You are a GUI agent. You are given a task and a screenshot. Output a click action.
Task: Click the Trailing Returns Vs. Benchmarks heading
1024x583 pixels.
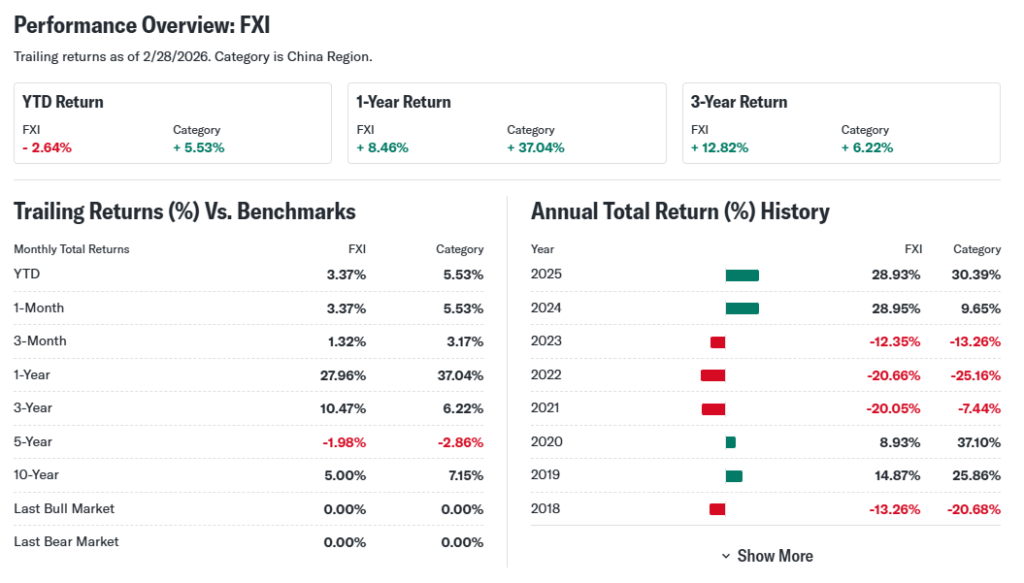click(185, 211)
